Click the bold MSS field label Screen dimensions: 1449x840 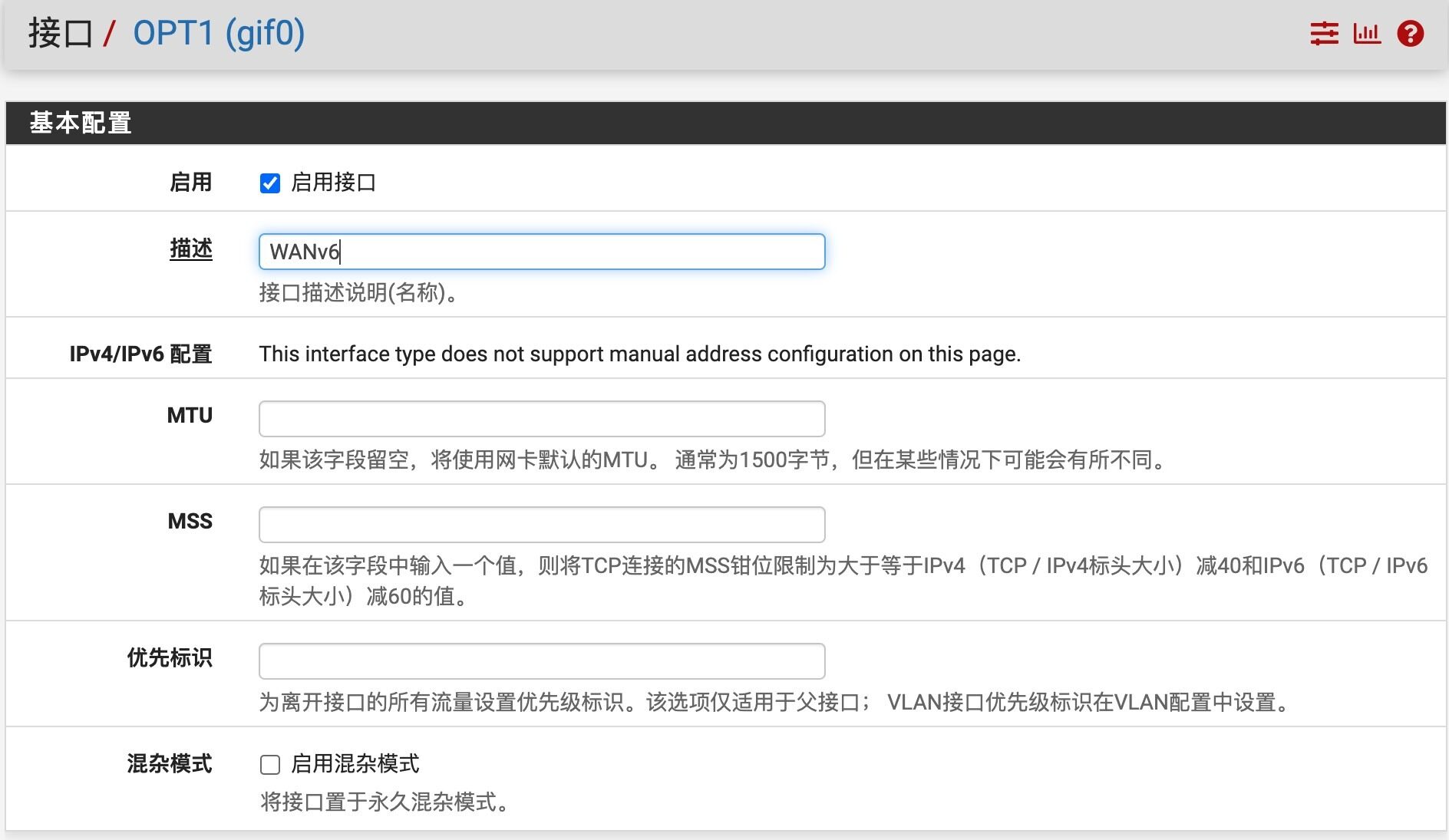(190, 522)
